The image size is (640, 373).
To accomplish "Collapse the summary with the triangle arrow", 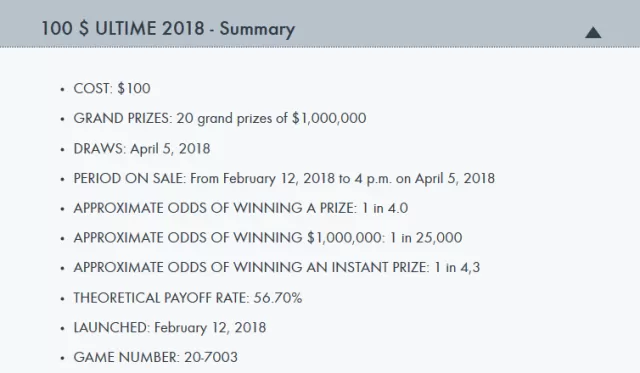I will (x=593, y=32).
